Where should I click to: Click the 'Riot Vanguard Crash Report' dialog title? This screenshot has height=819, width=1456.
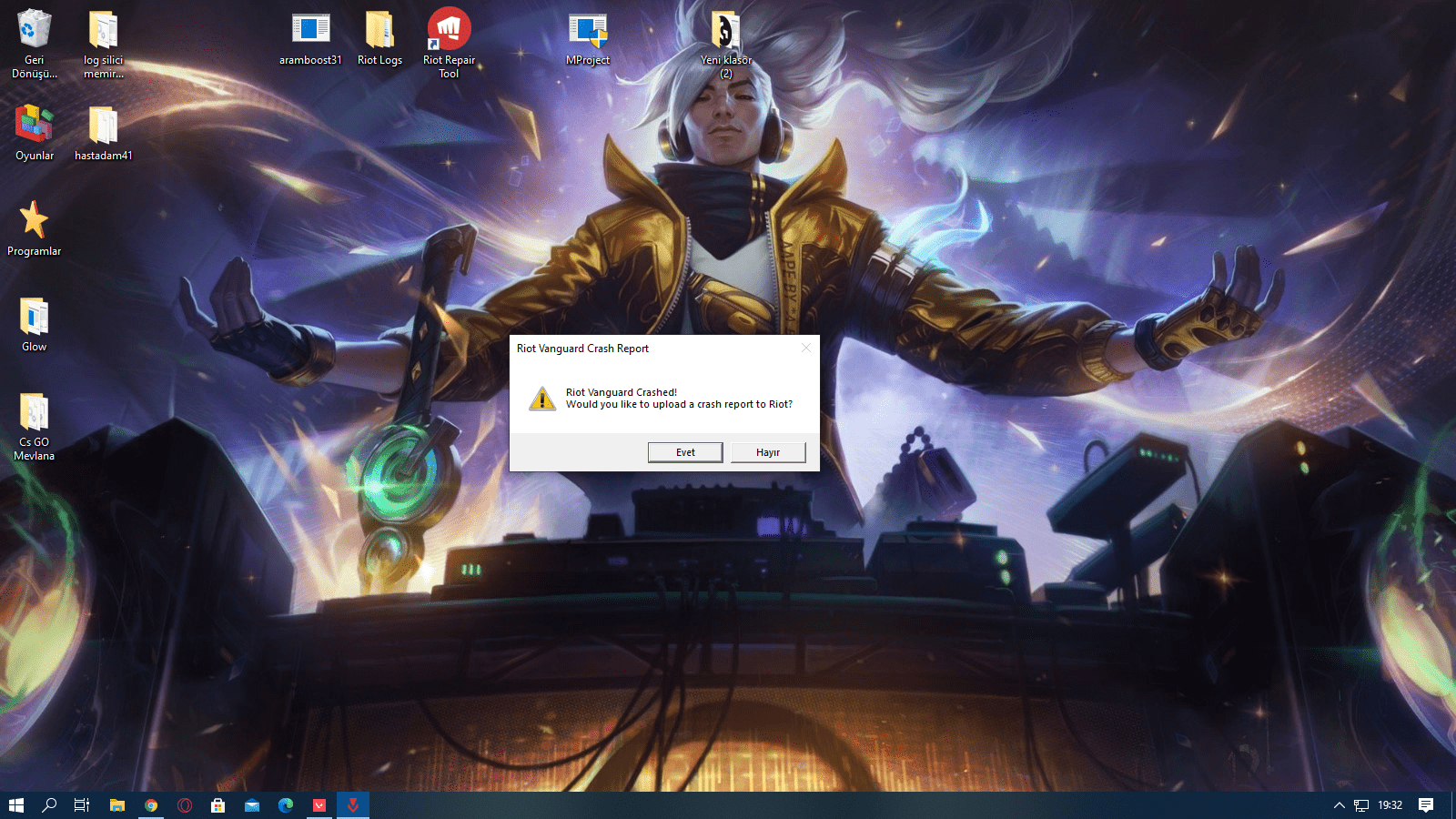coord(582,349)
